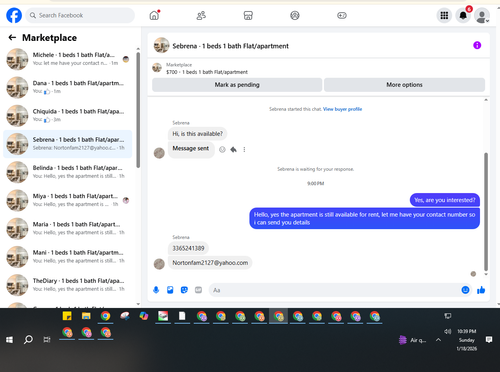This screenshot has height=372, width=500.
Task: Click the Aa message input field
Action: click(x=335, y=290)
